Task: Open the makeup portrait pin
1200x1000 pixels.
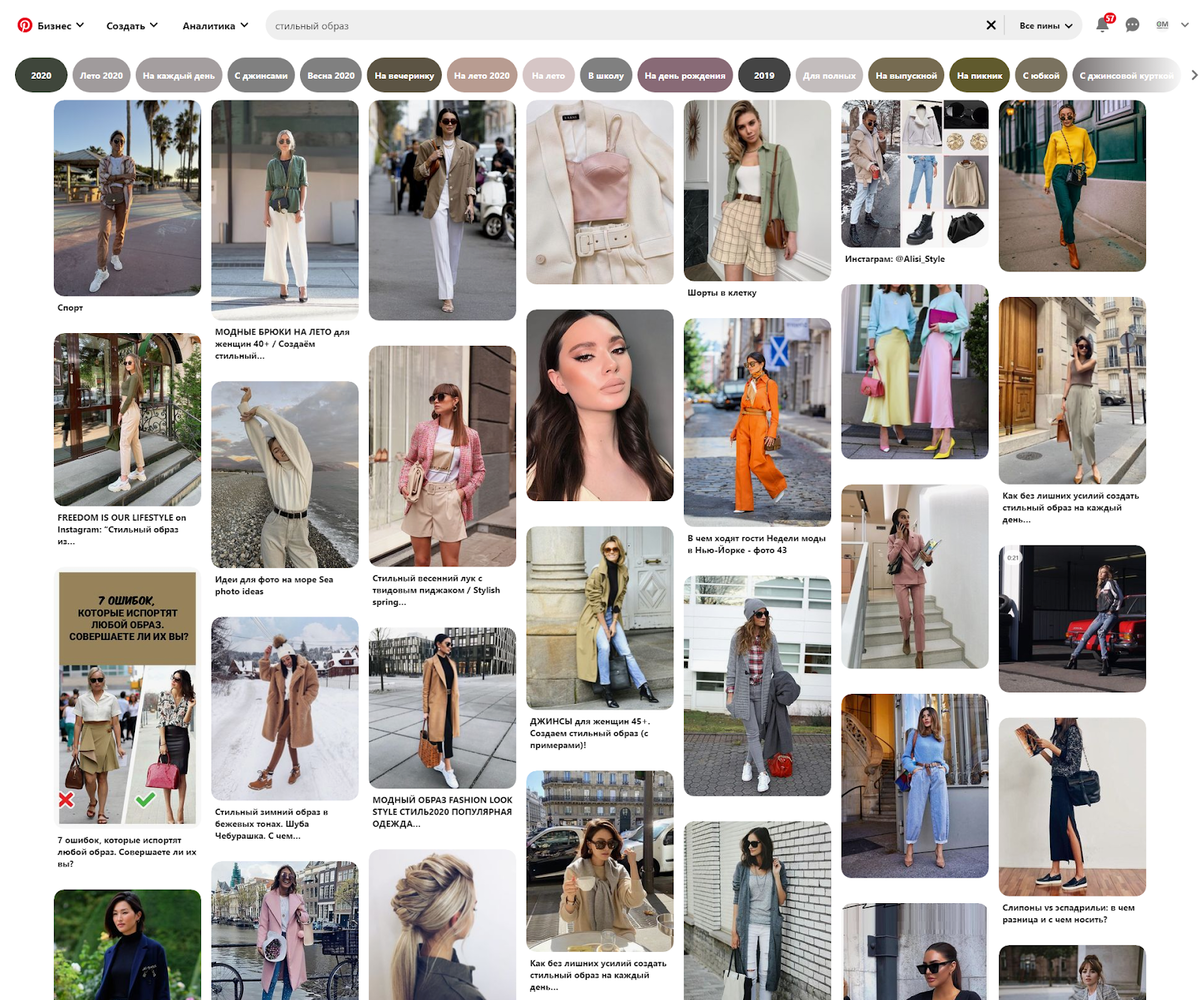Action: (600, 405)
